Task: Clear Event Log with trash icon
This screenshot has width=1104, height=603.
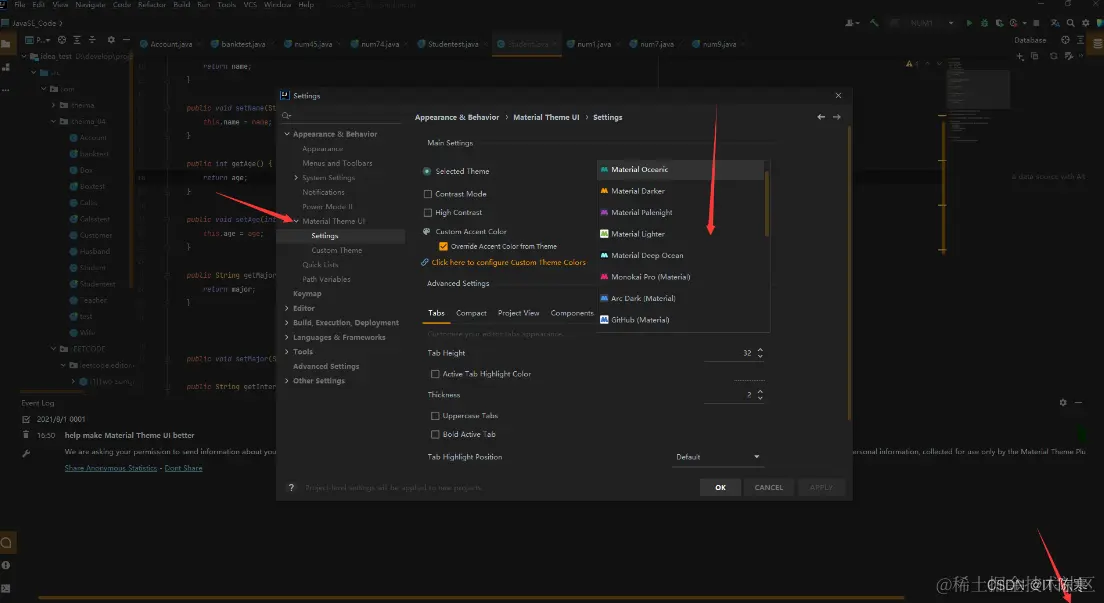Action: [26, 435]
